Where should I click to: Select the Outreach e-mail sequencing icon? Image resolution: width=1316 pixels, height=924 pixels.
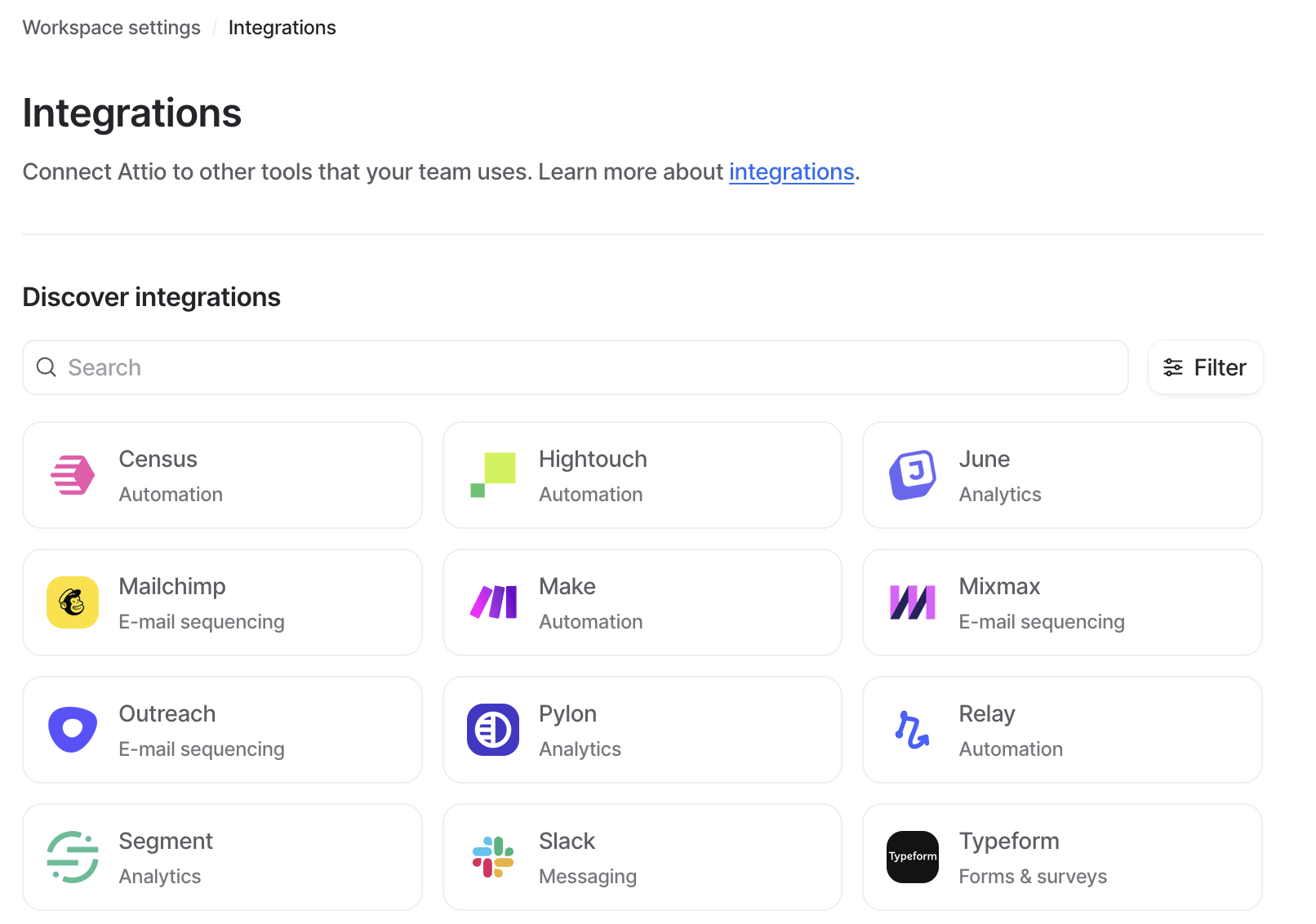point(72,730)
